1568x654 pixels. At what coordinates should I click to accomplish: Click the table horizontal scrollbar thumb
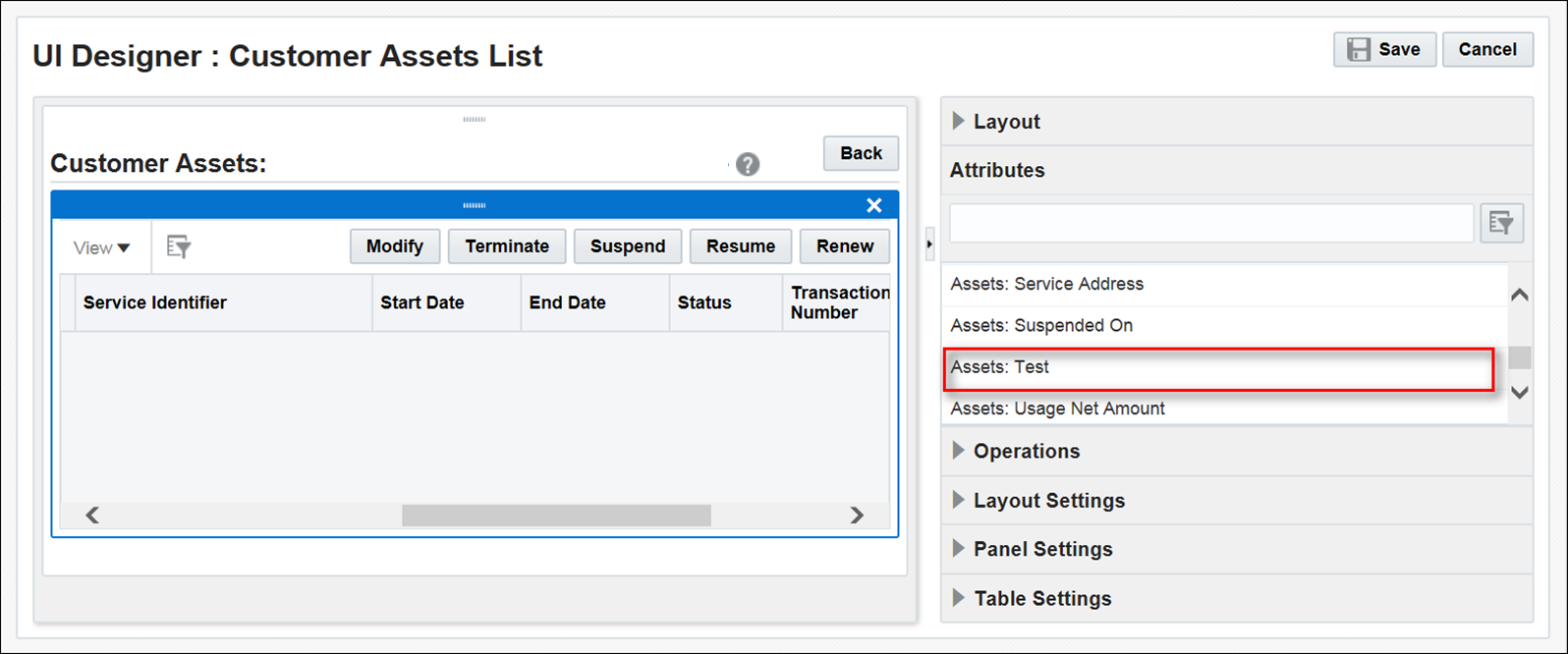pos(556,516)
